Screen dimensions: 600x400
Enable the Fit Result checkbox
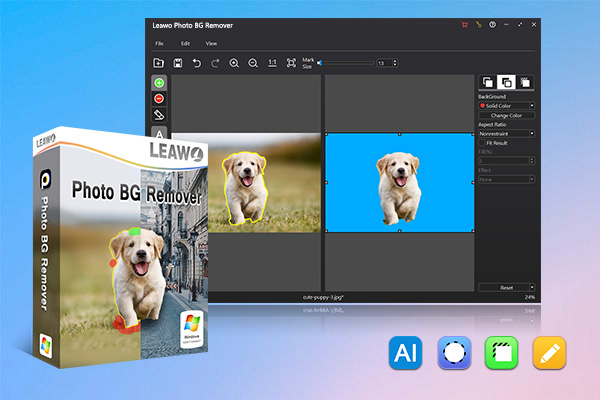[x=482, y=143]
